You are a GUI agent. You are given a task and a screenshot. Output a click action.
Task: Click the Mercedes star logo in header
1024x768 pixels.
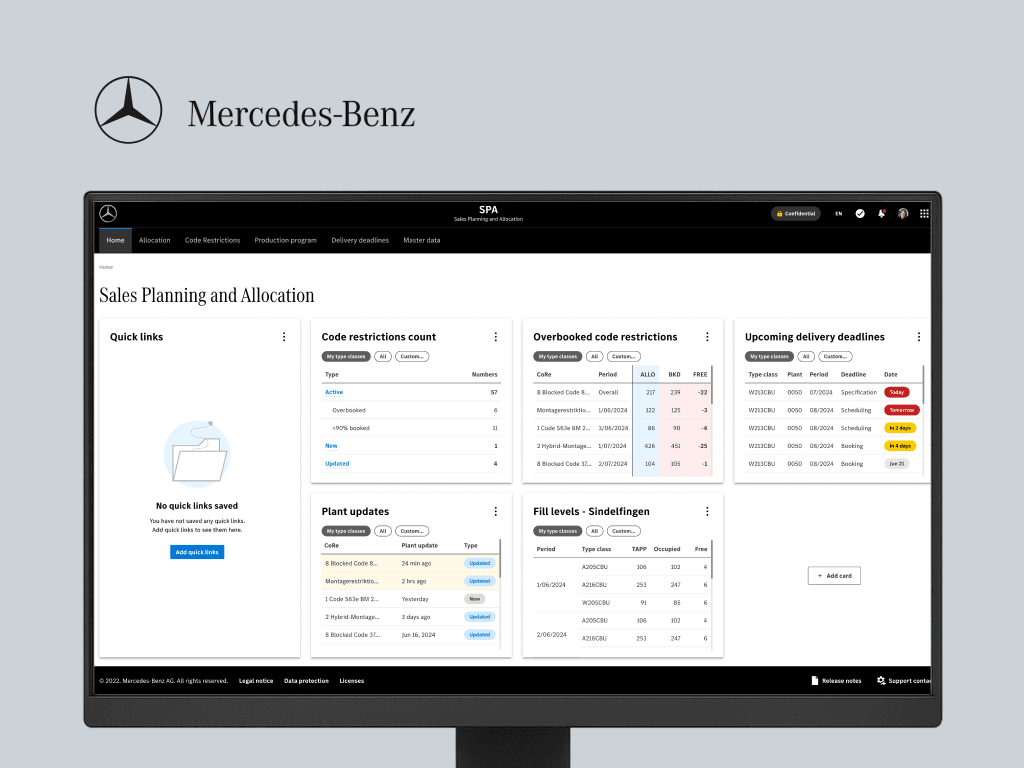pos(108,213)
